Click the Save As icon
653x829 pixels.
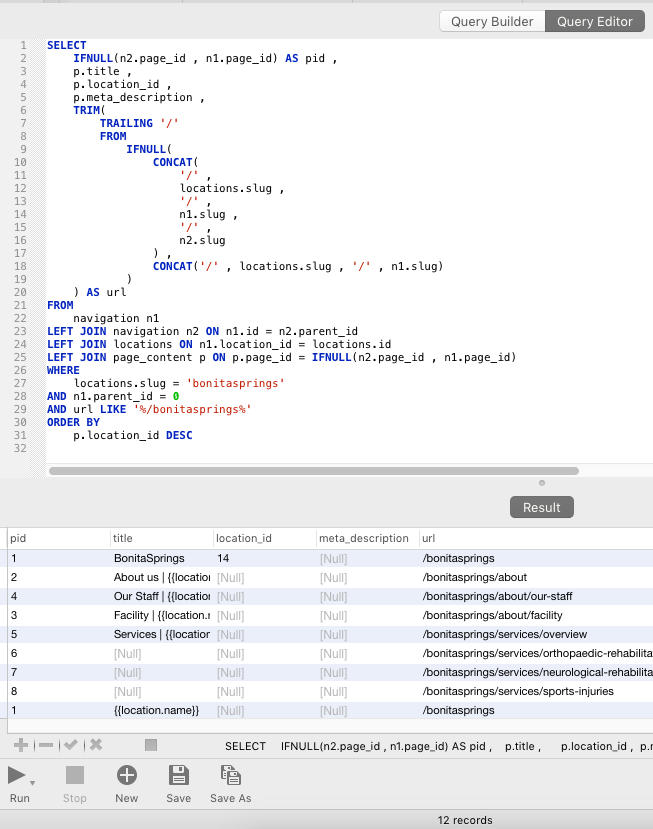(231, 775)
